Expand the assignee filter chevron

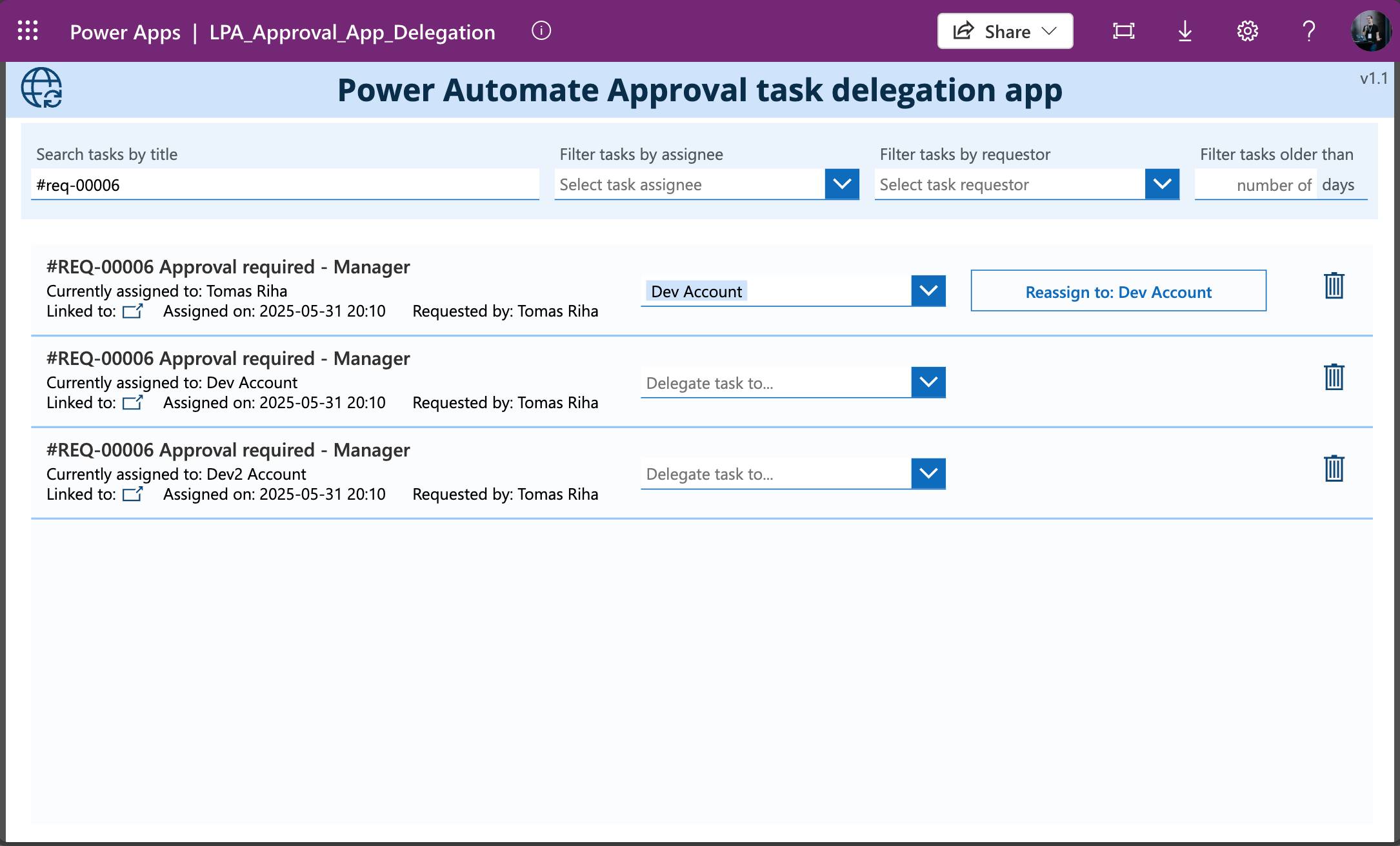[x=842, y=184]
